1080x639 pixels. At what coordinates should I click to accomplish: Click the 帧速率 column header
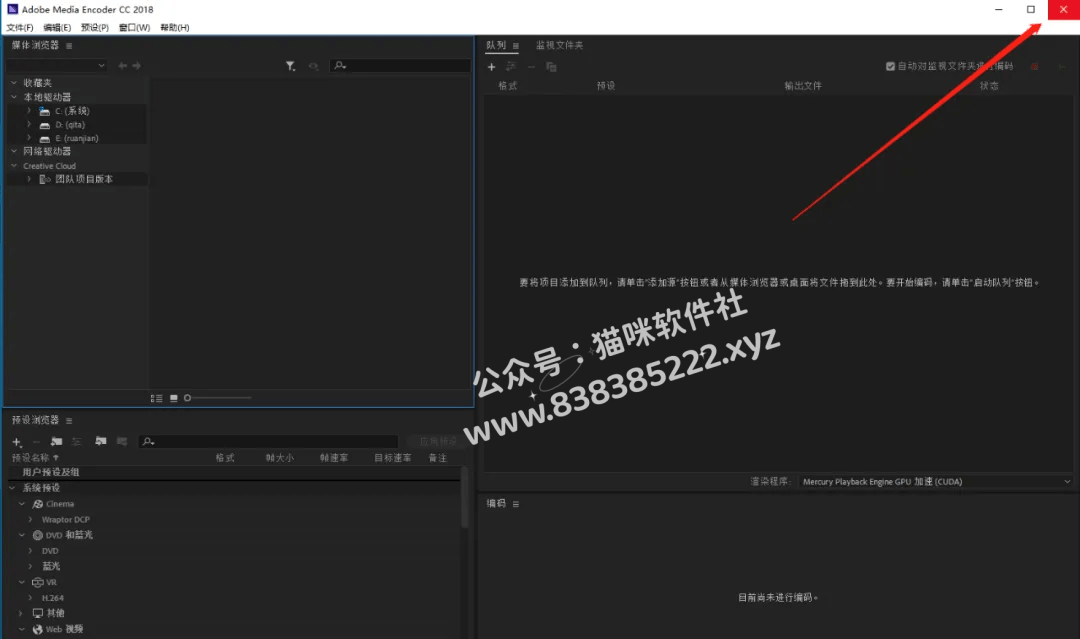coord(333,458)
